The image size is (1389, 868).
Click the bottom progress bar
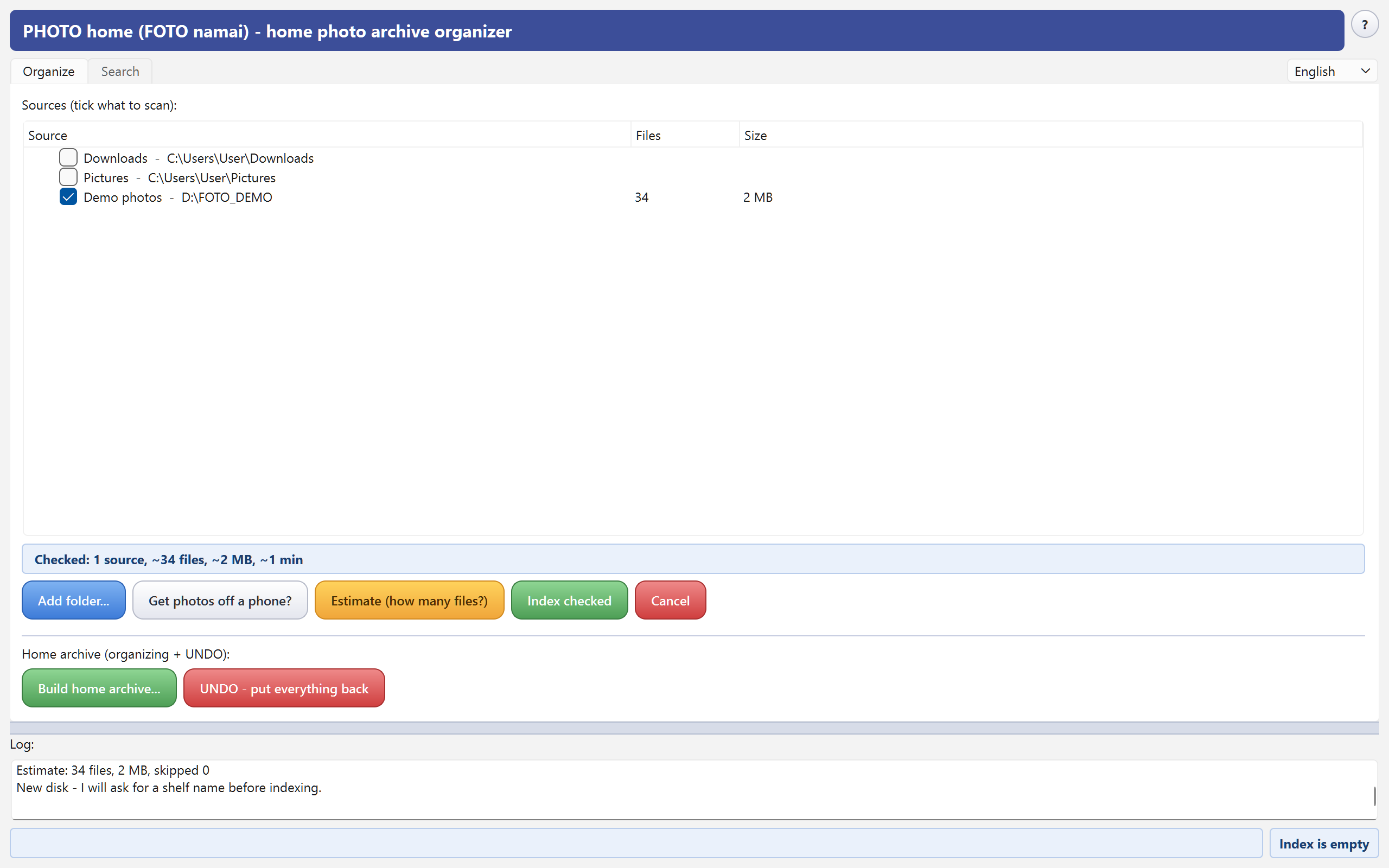(x=636, y=843)
